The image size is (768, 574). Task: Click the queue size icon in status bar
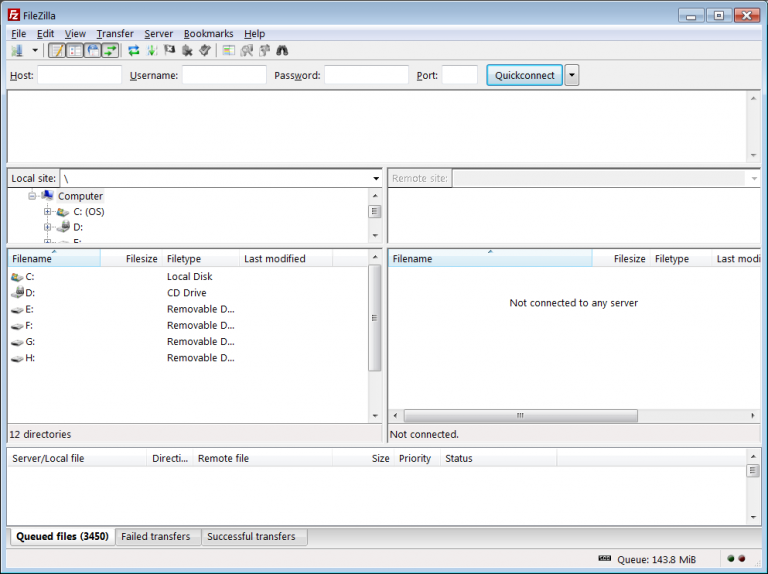point(604,558)
